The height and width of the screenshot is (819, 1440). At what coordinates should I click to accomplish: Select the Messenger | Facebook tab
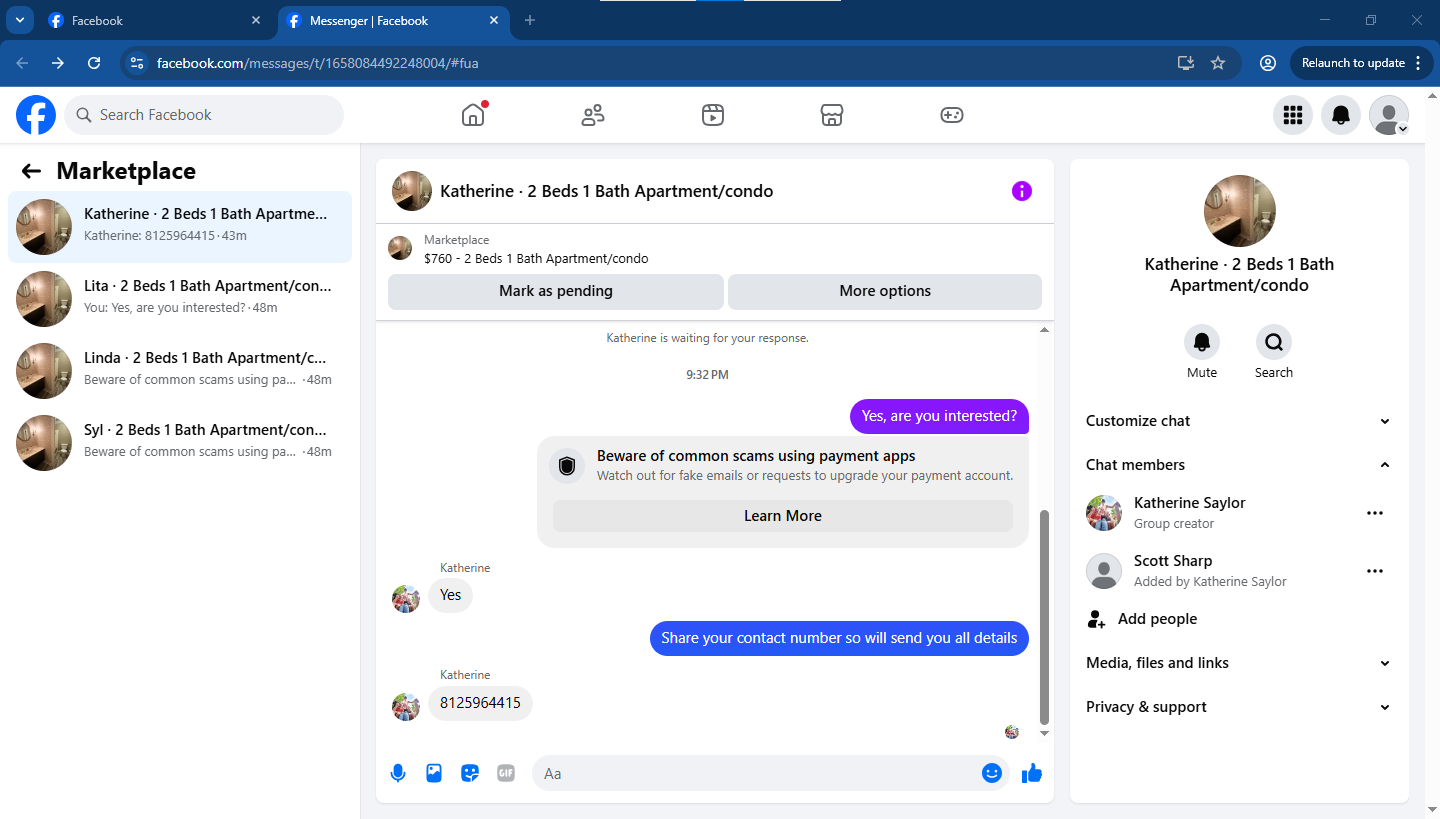coord(392,20)
